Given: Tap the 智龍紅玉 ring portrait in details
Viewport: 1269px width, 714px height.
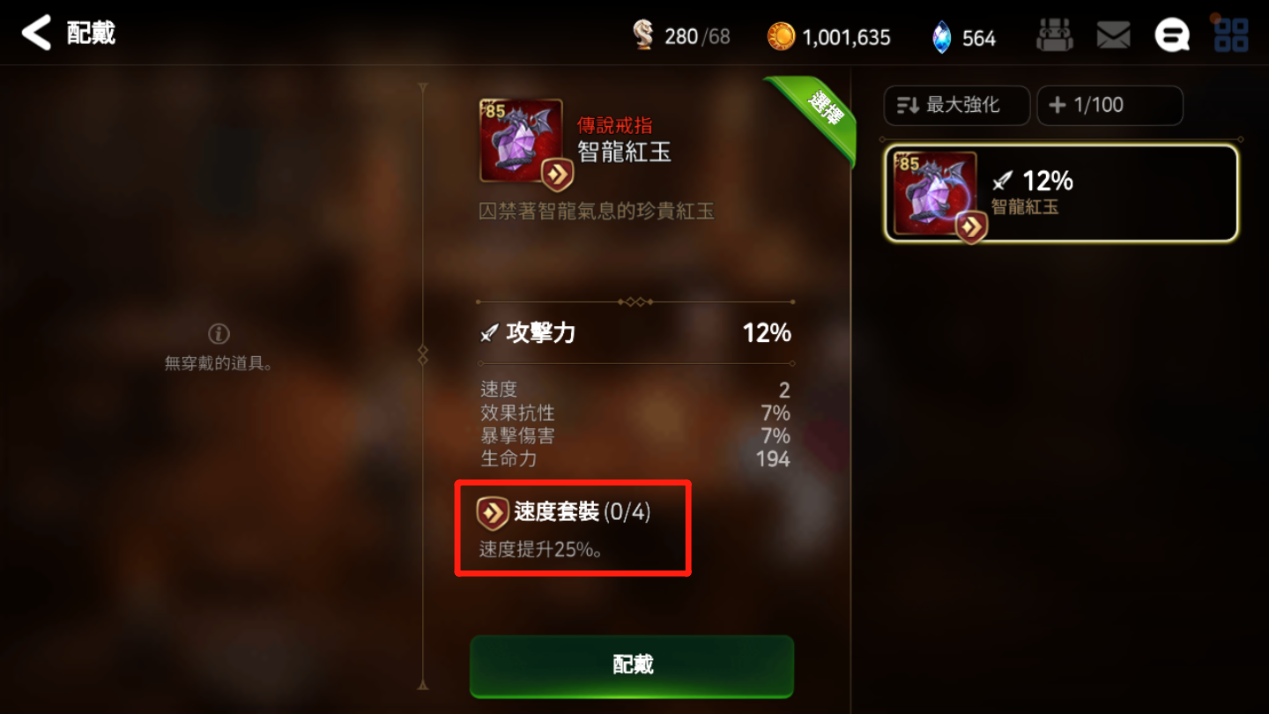Looking at the screenshot, I should [x=521, y=140].
